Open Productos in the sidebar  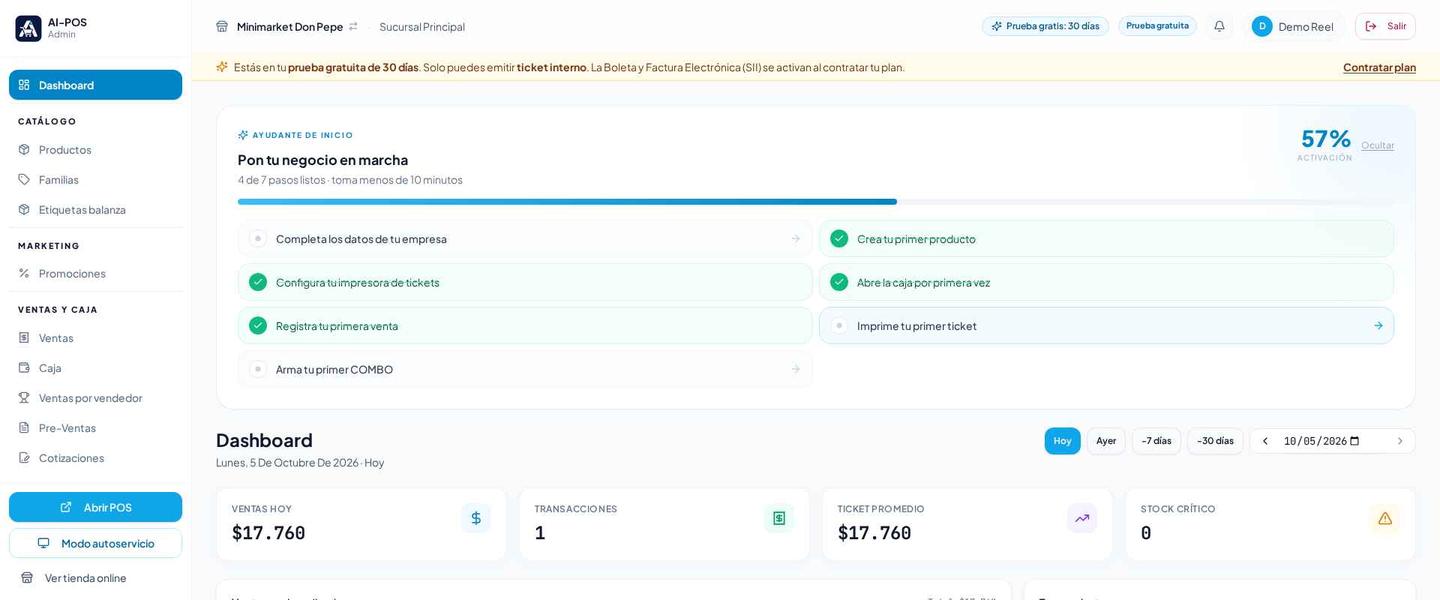[x=95, y=149]
